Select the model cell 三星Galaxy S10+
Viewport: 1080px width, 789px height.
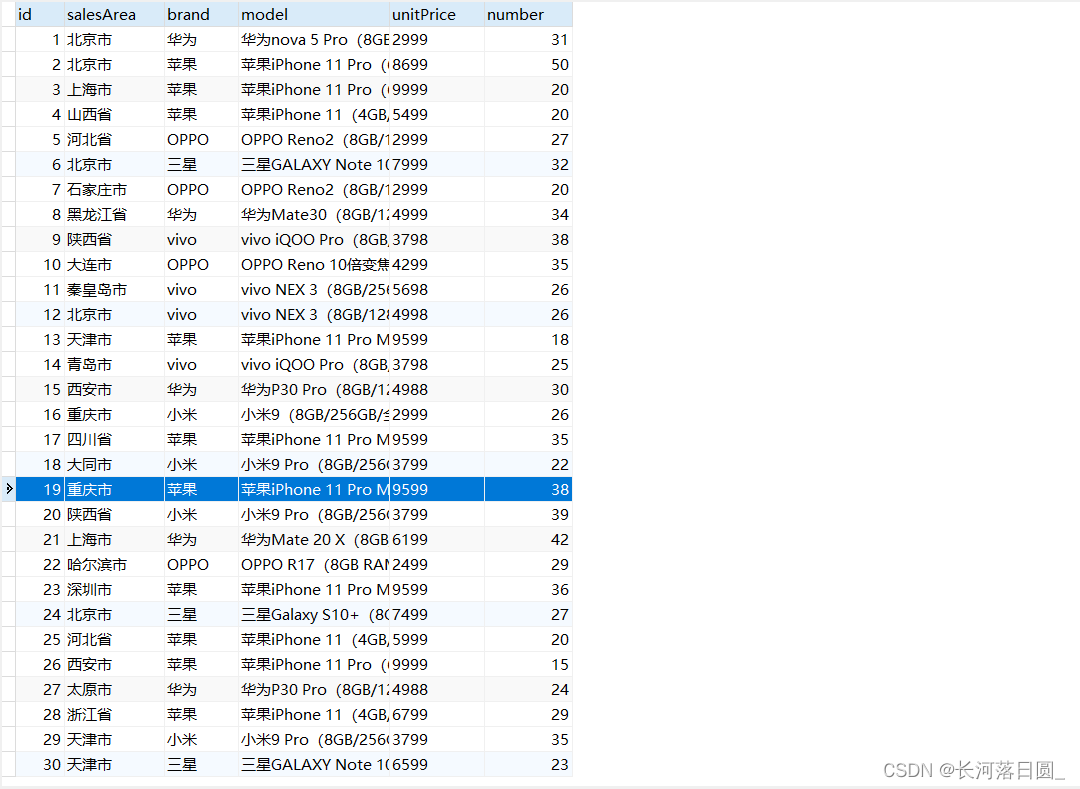click(x=313, y=615)
